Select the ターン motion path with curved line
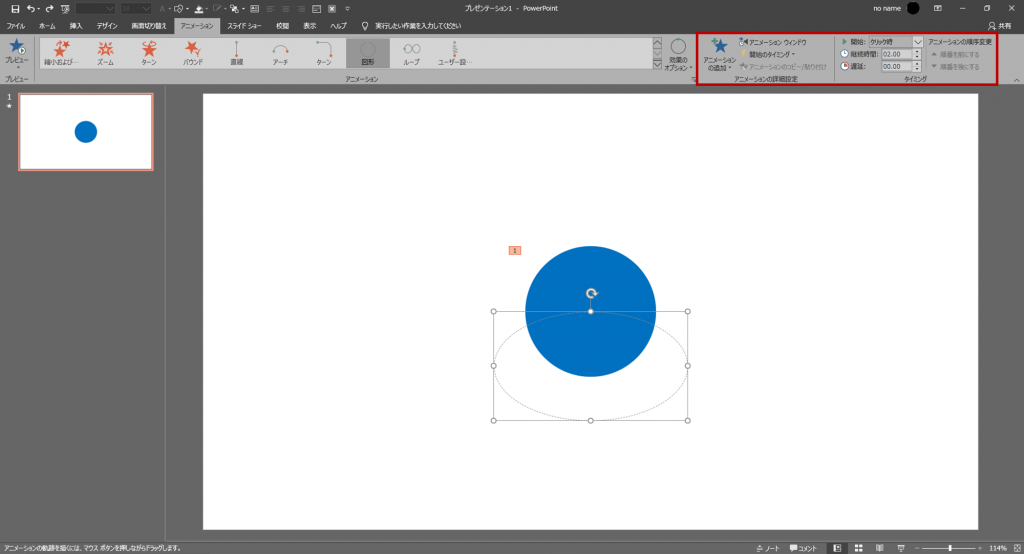Image resolution: width=1024 pixels, height=554 pixels. [324, 53]
